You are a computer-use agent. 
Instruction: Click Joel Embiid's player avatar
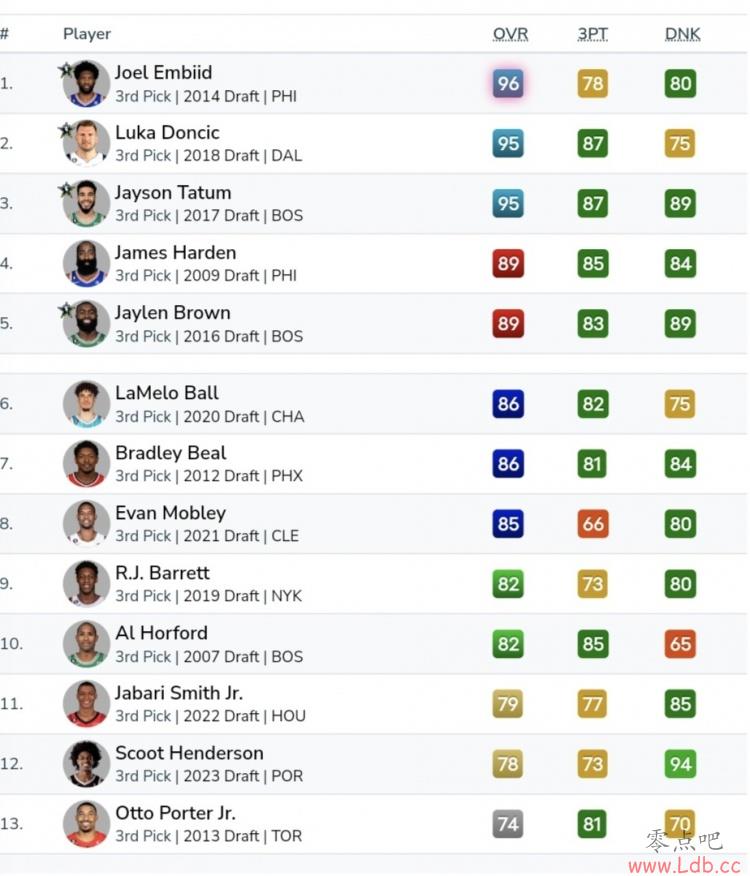click(86, 84)
